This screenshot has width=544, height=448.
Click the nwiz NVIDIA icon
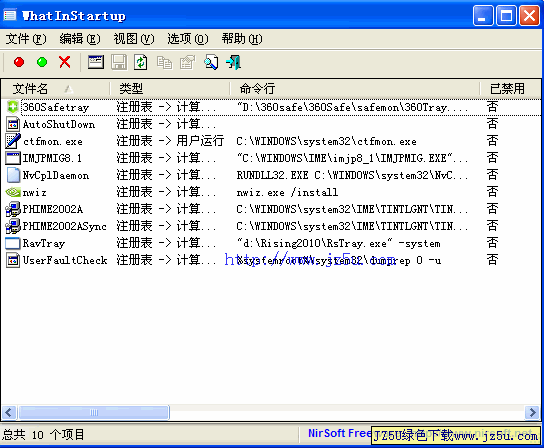point(13,192)
